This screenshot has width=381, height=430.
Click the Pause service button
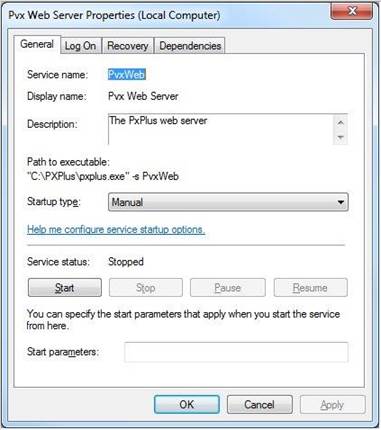228,288
